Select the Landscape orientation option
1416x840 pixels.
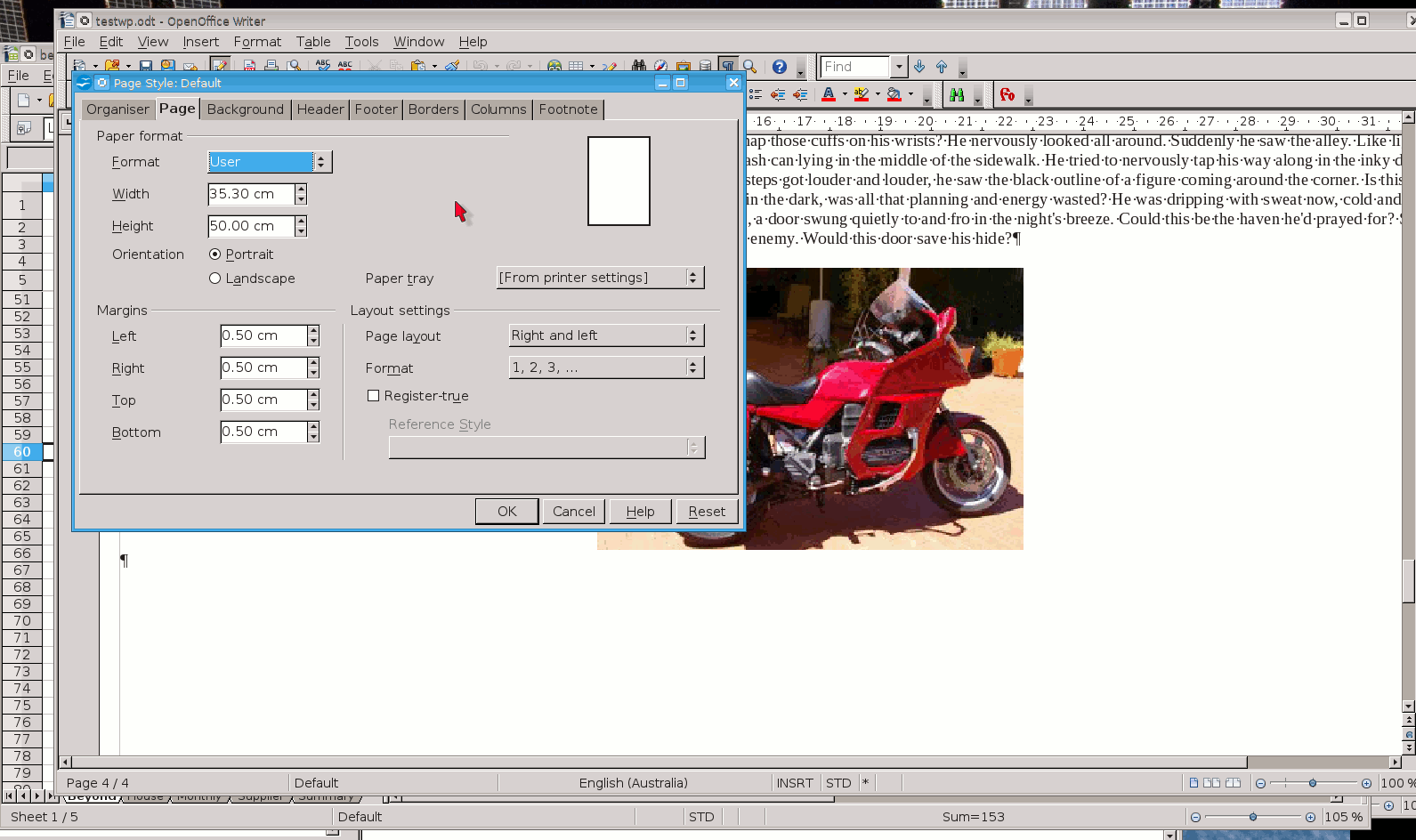(x=215, y=279)
